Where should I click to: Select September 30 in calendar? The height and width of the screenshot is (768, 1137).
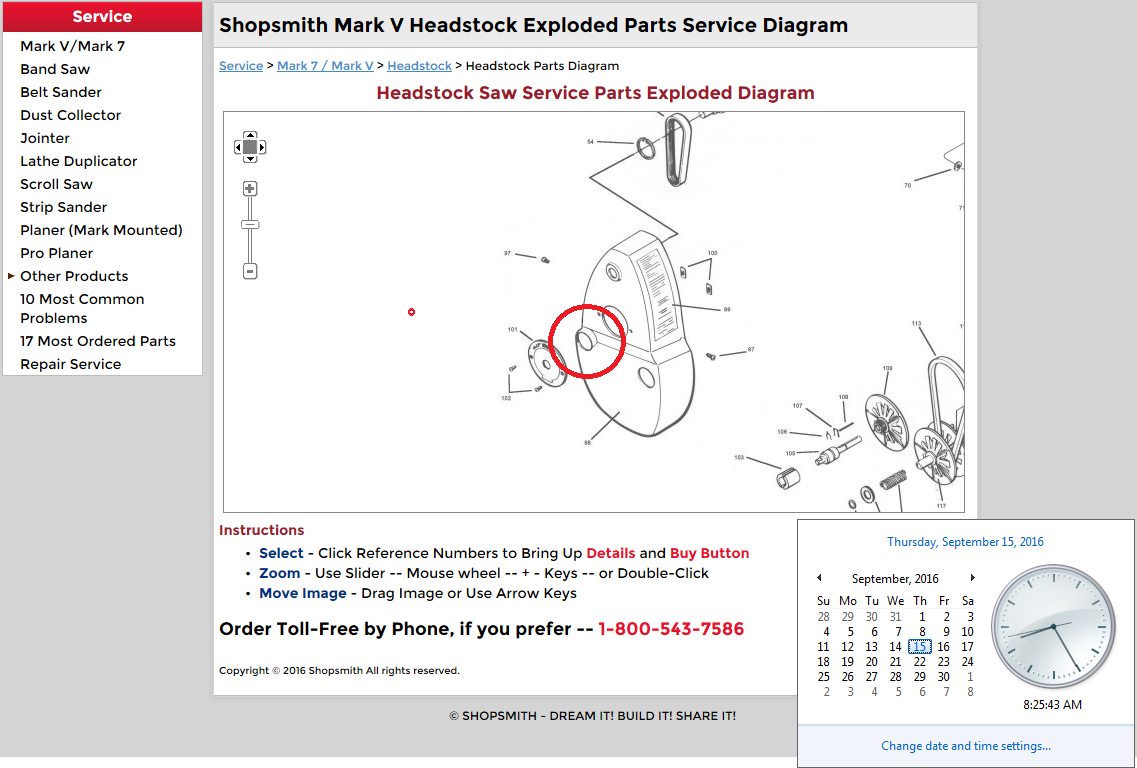point(943,677)
